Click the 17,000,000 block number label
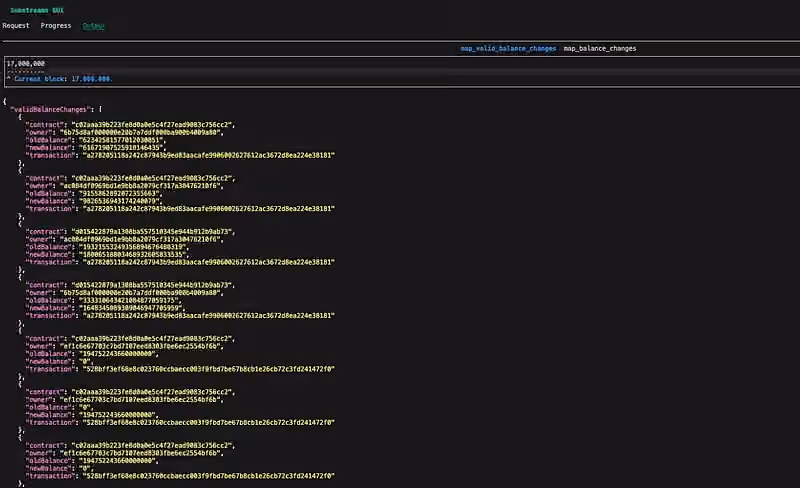The image size is (800, 488). click(26, 63)
